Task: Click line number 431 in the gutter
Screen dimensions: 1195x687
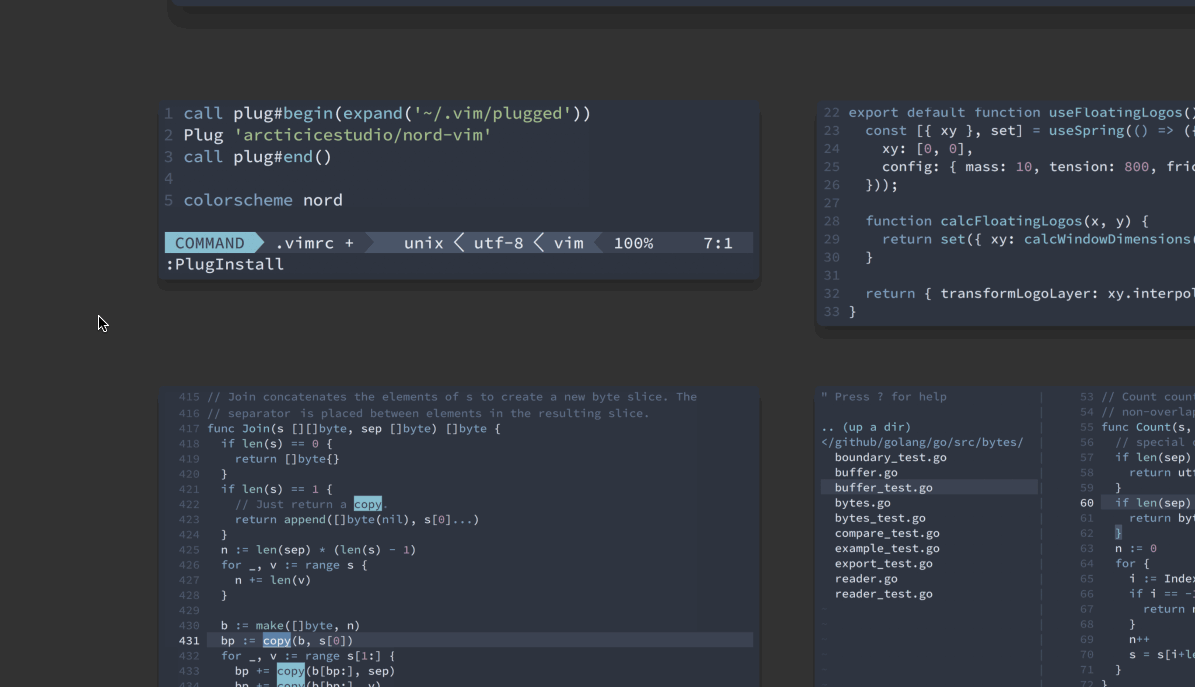Action: (188, 640)
